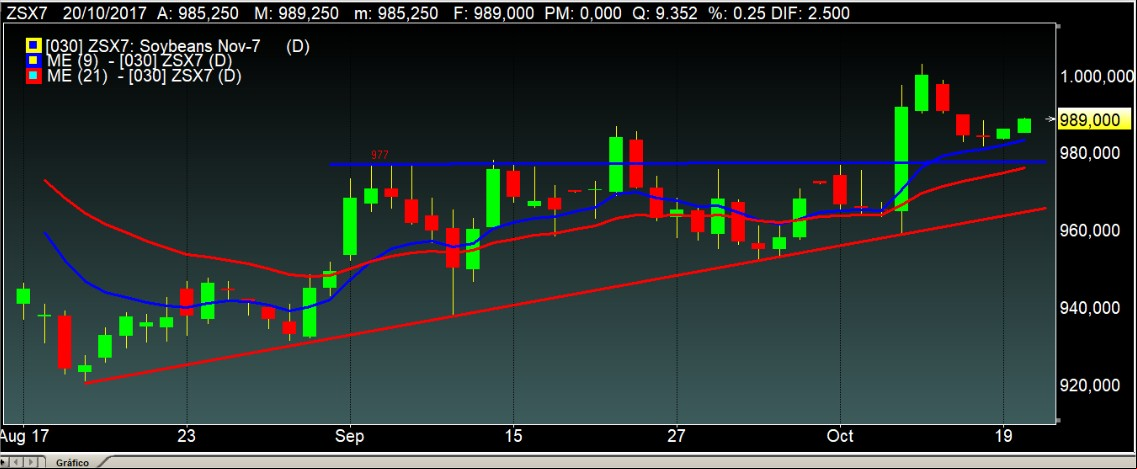Image resolution: width=1137 pixels, height=469 pixels.
Task: Open the Gráfico tab
Action: [73, 462]
